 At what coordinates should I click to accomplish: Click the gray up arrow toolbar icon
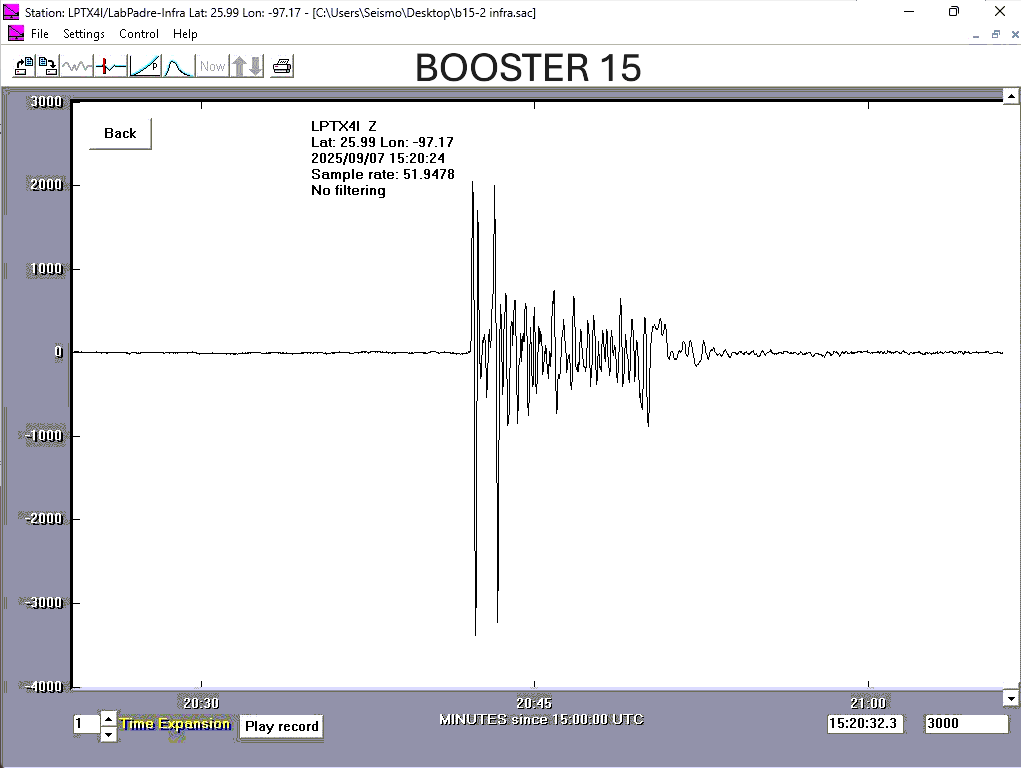point(239,66)
